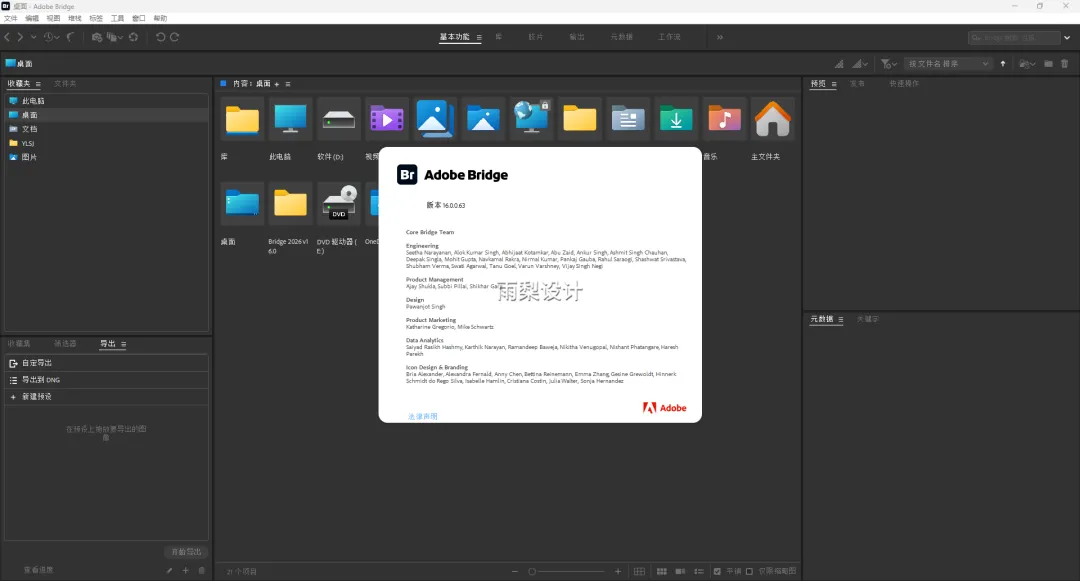Viewport: 1080px width, 581px height.
Task: Add new content tab plus icon
Action: click(x=277, y=84)
